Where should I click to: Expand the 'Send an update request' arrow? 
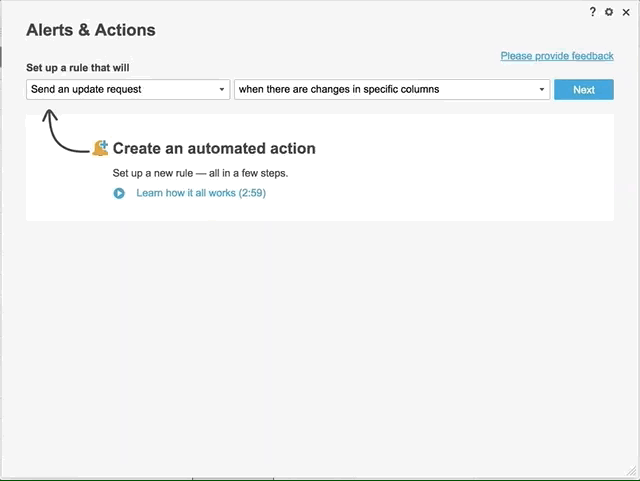(x=222, y=89)
